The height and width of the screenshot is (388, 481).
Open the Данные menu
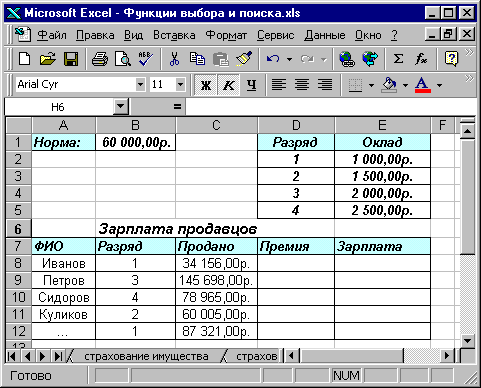pyautogui.click(x=325, y=35)
